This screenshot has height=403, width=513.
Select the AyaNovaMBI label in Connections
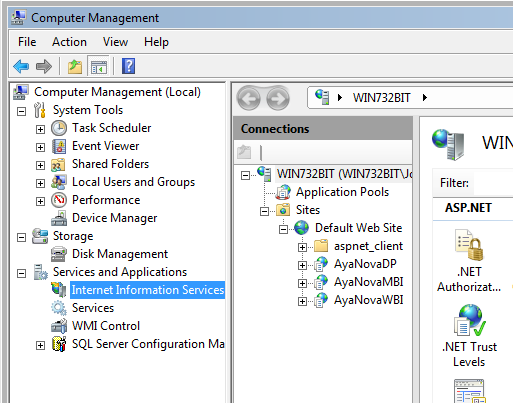coord(369,282)
